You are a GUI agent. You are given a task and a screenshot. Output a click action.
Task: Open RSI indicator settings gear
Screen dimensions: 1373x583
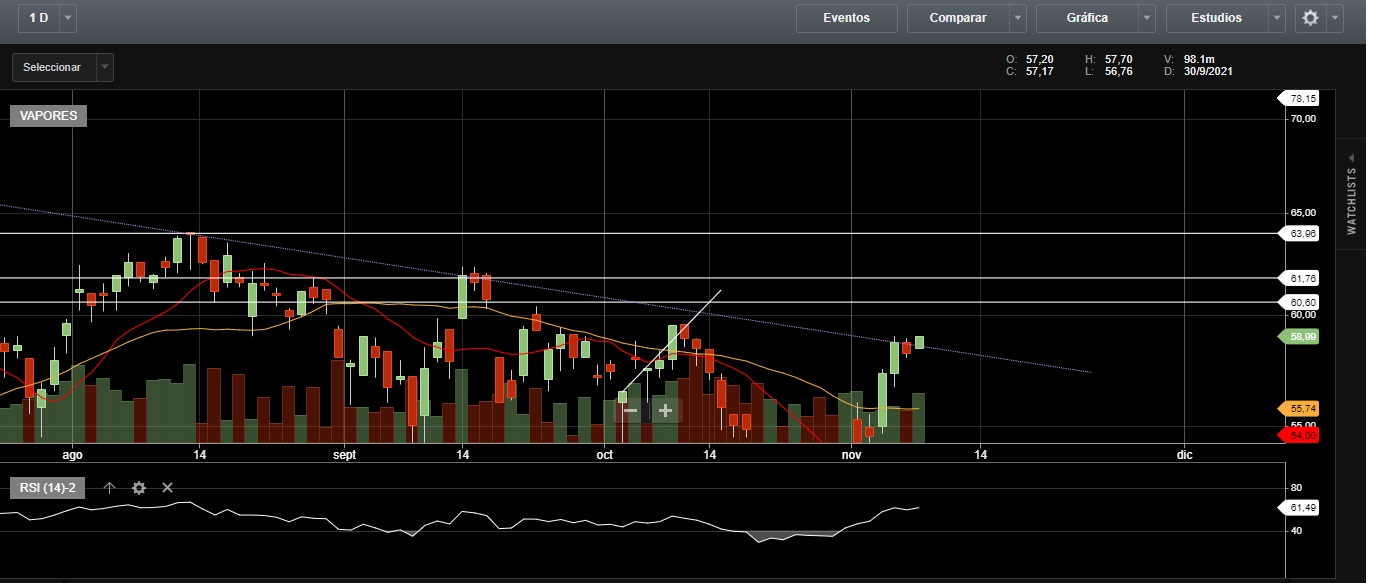coord(139,488)
